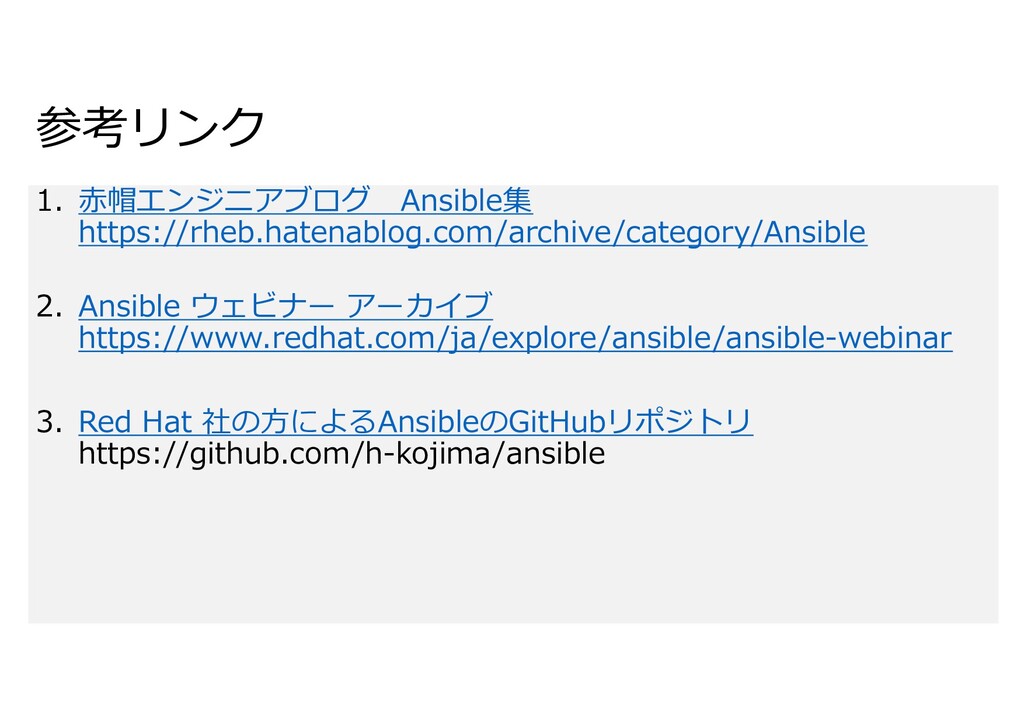Click the plain github.com/h-kojima/ansible URL text

tap(342, 454)
